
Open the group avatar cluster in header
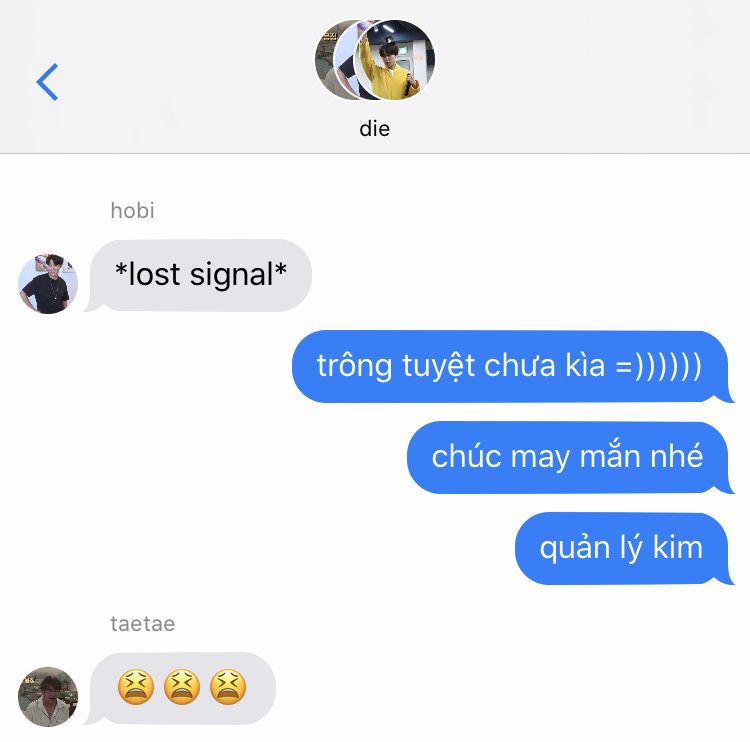(x=375, y=60)
